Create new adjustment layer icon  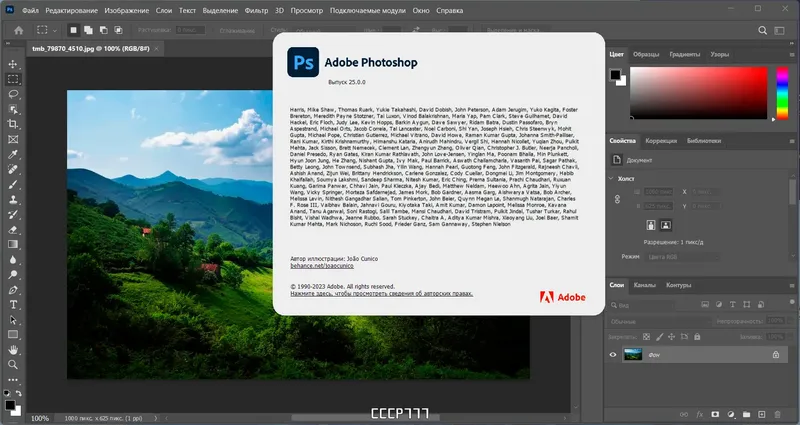[731, 414]
